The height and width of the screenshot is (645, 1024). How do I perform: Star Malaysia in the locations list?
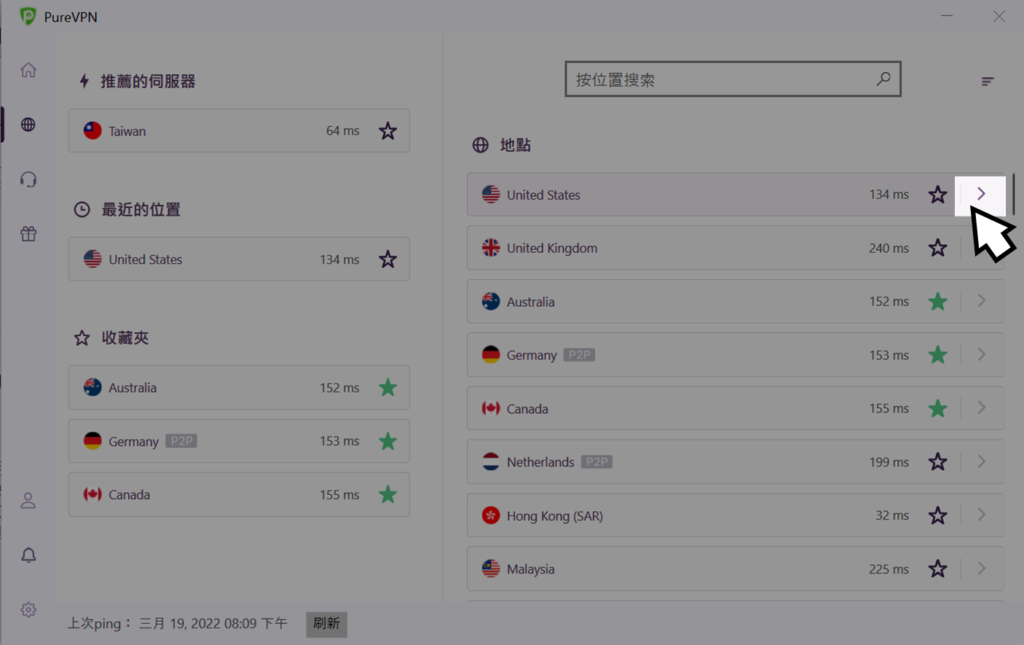point(938,569)
